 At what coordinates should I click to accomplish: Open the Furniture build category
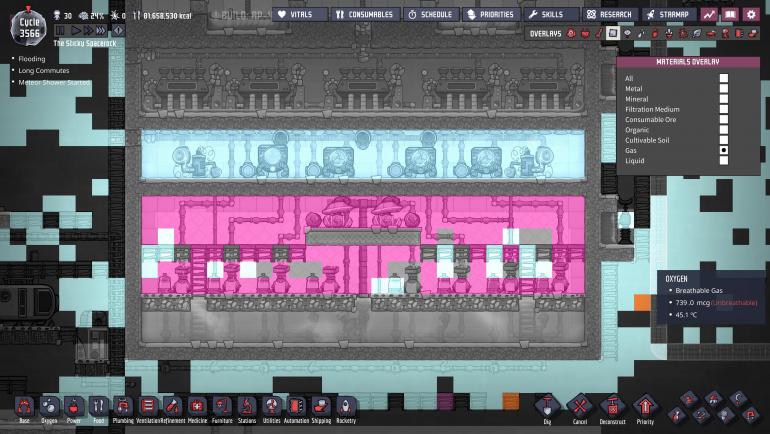click(222, 409)
